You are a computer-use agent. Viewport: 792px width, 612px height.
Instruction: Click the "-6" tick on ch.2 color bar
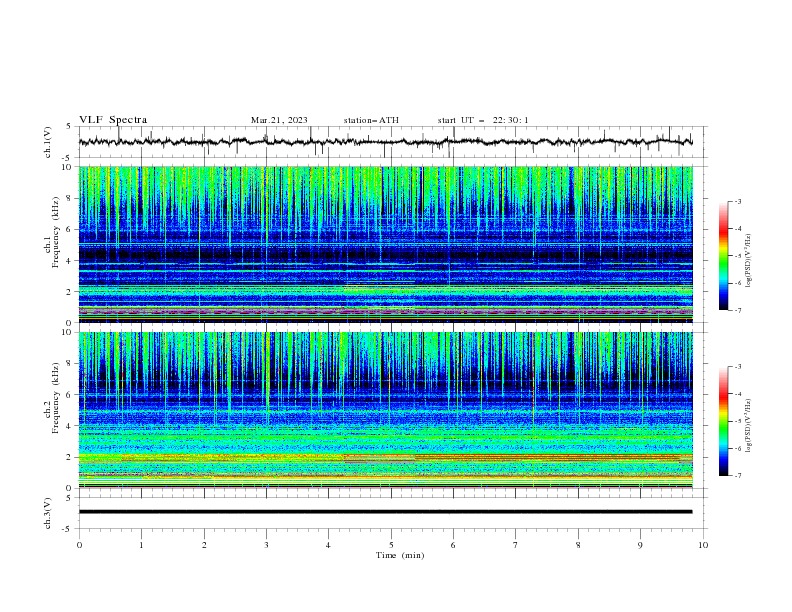738,448
